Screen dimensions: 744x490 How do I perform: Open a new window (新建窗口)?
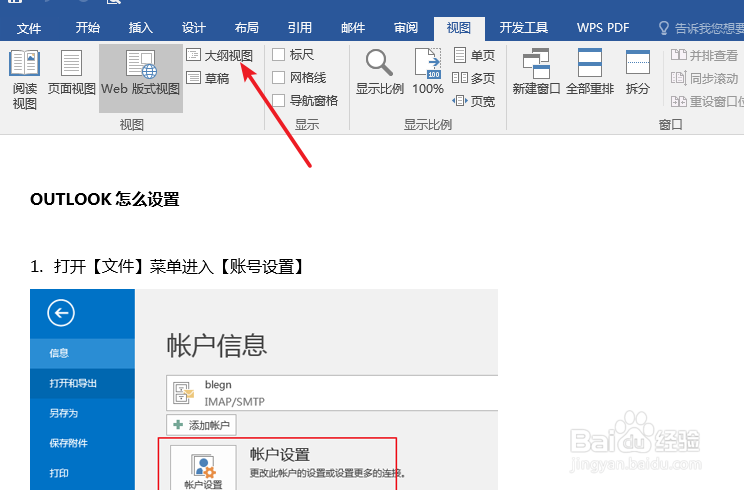tap(536, 73)
